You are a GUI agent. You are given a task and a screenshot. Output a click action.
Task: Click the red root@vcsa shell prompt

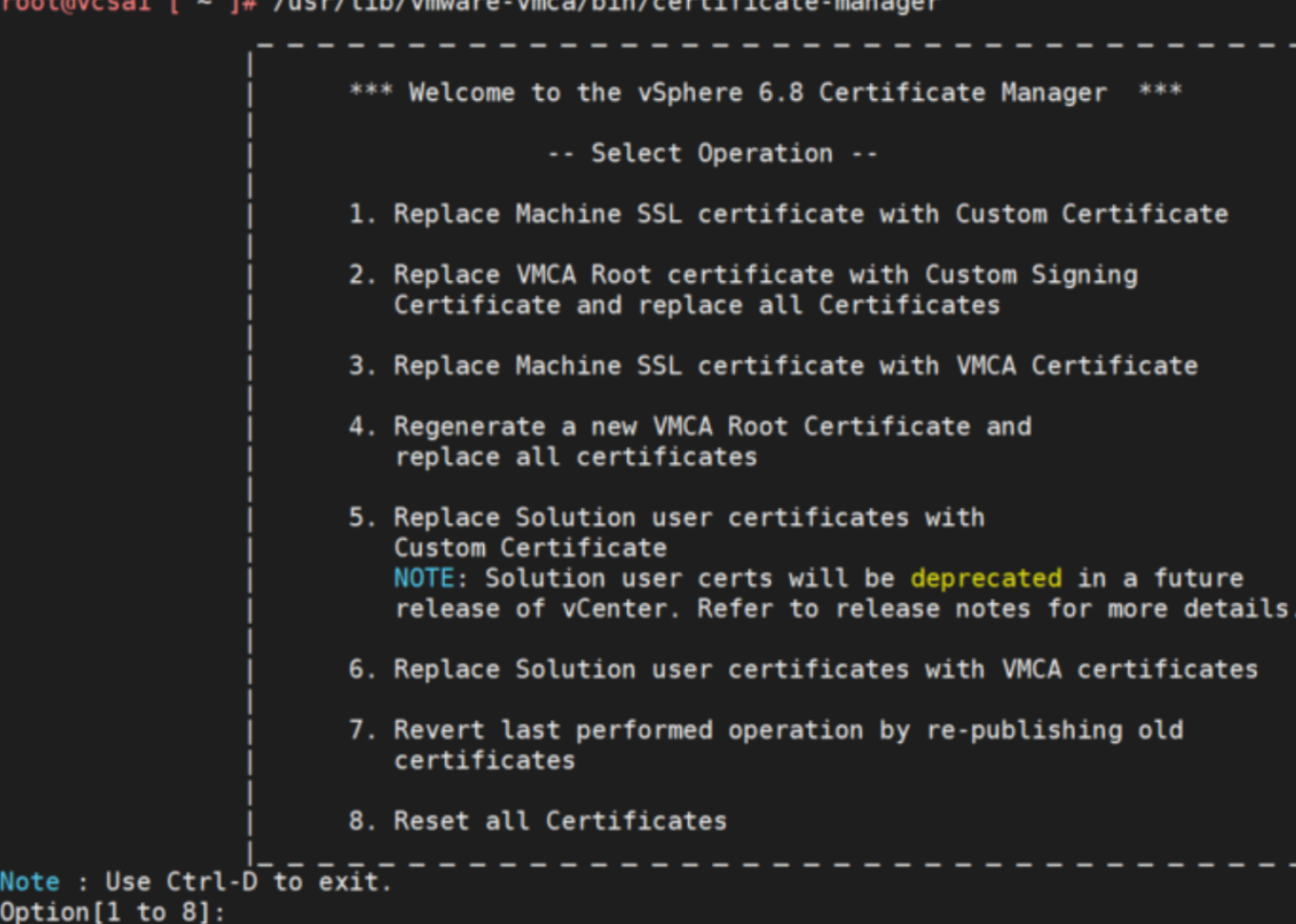tap(76, 6)
